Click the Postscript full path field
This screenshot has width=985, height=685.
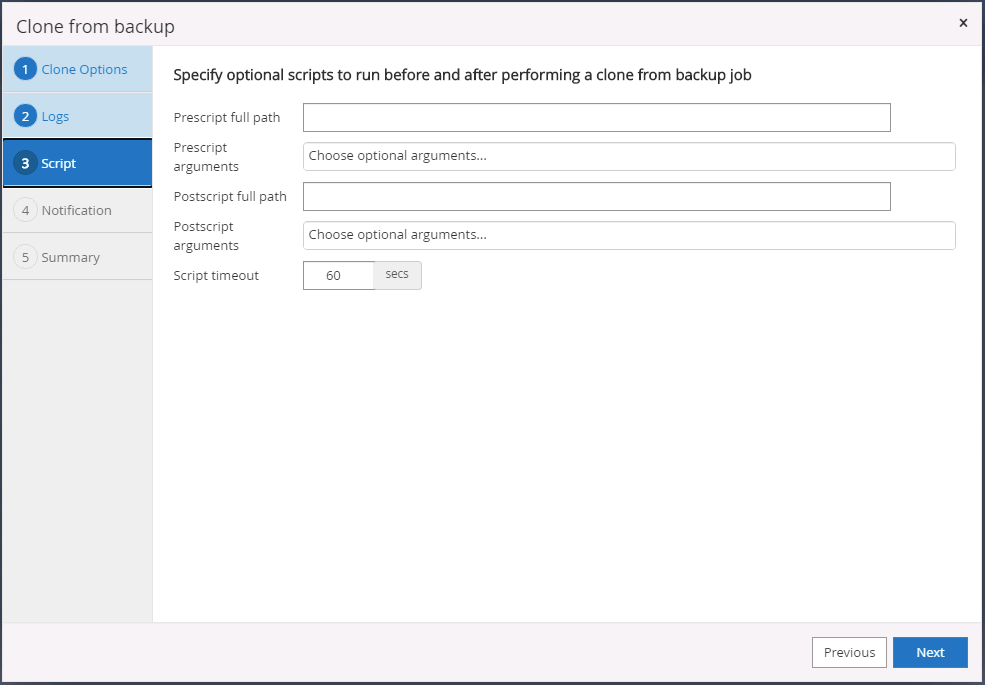[x=596, y=196]
